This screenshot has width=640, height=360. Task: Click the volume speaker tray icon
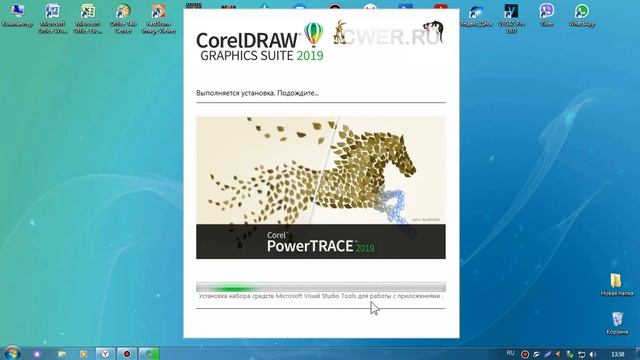click(593, 354)
